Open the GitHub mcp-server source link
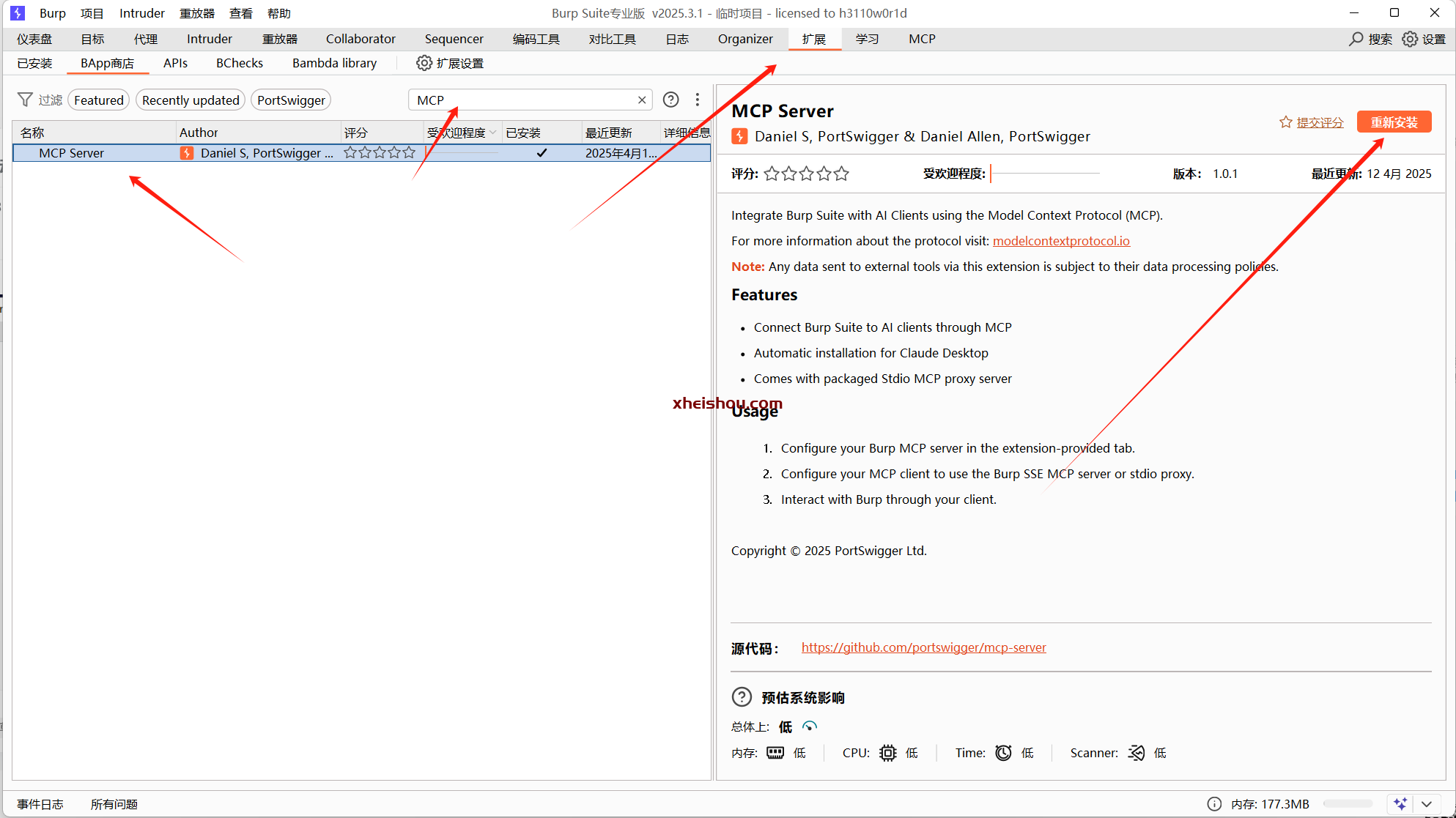 click(923, 647)
